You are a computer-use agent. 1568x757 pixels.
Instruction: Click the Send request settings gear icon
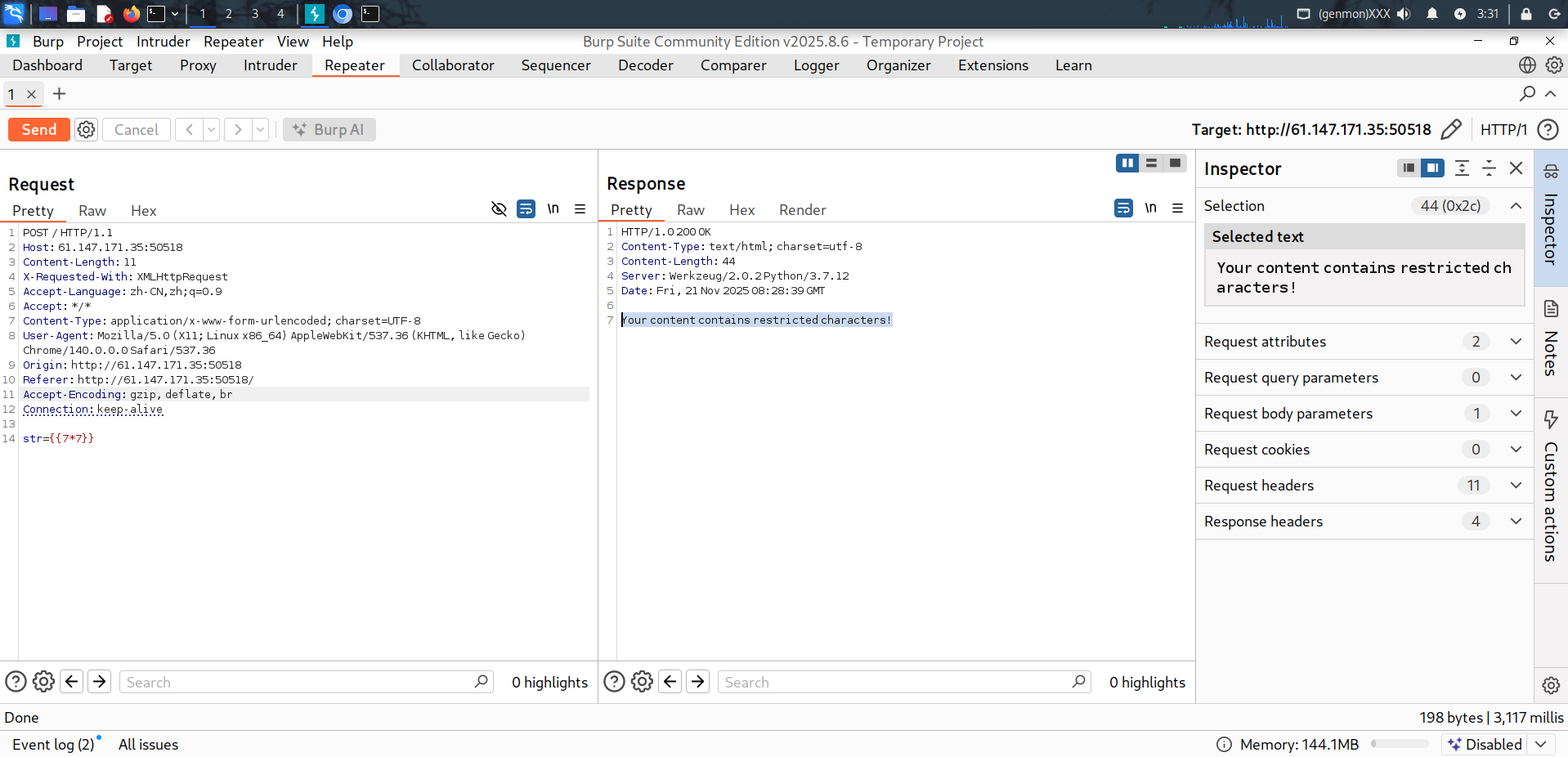point(86,129)
